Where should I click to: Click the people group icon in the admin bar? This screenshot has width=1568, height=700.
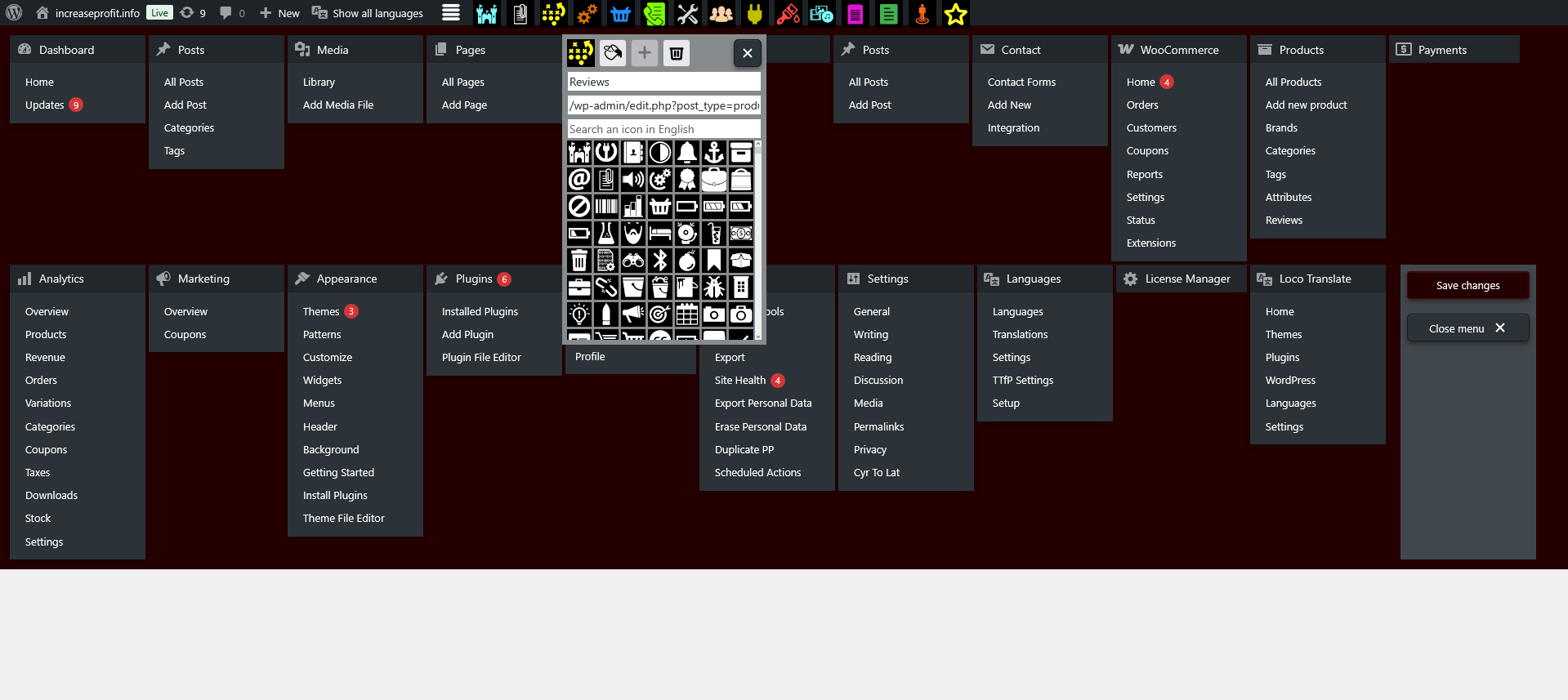721,13
